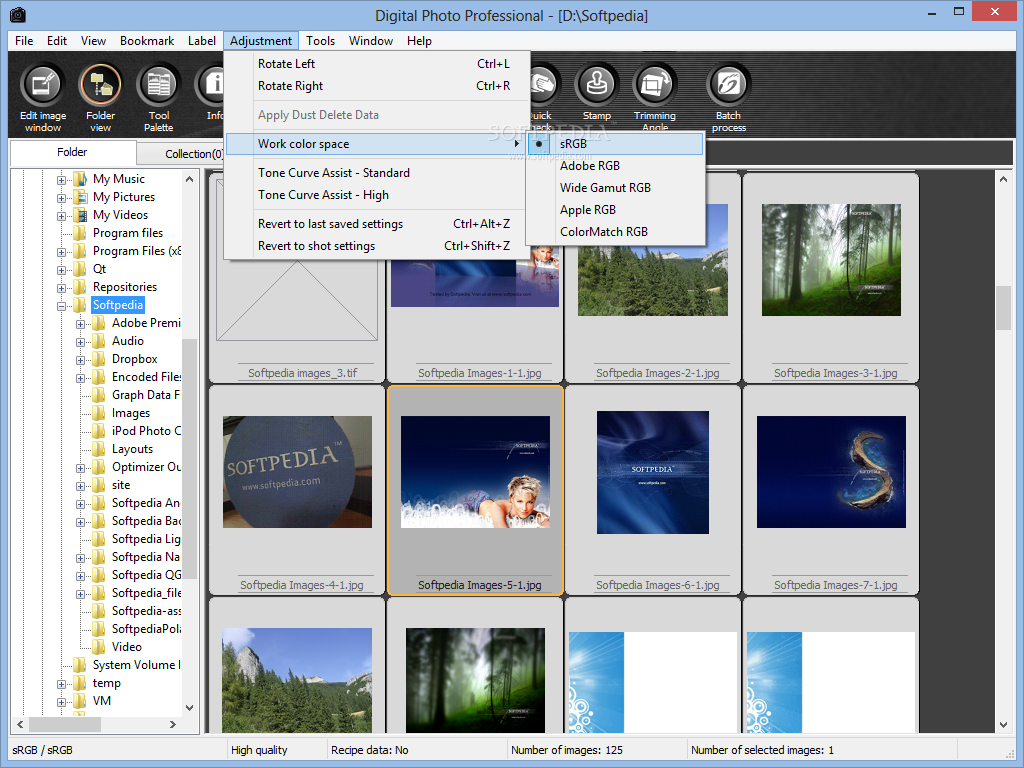Select Adobe RGB color space
The image size is (1024, 768).
(615, 166)
